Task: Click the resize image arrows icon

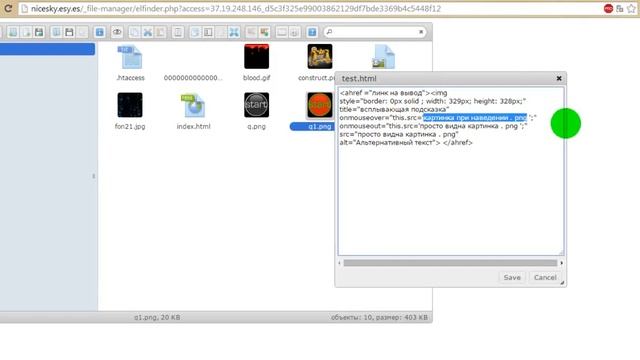Action: click(234, 32)
